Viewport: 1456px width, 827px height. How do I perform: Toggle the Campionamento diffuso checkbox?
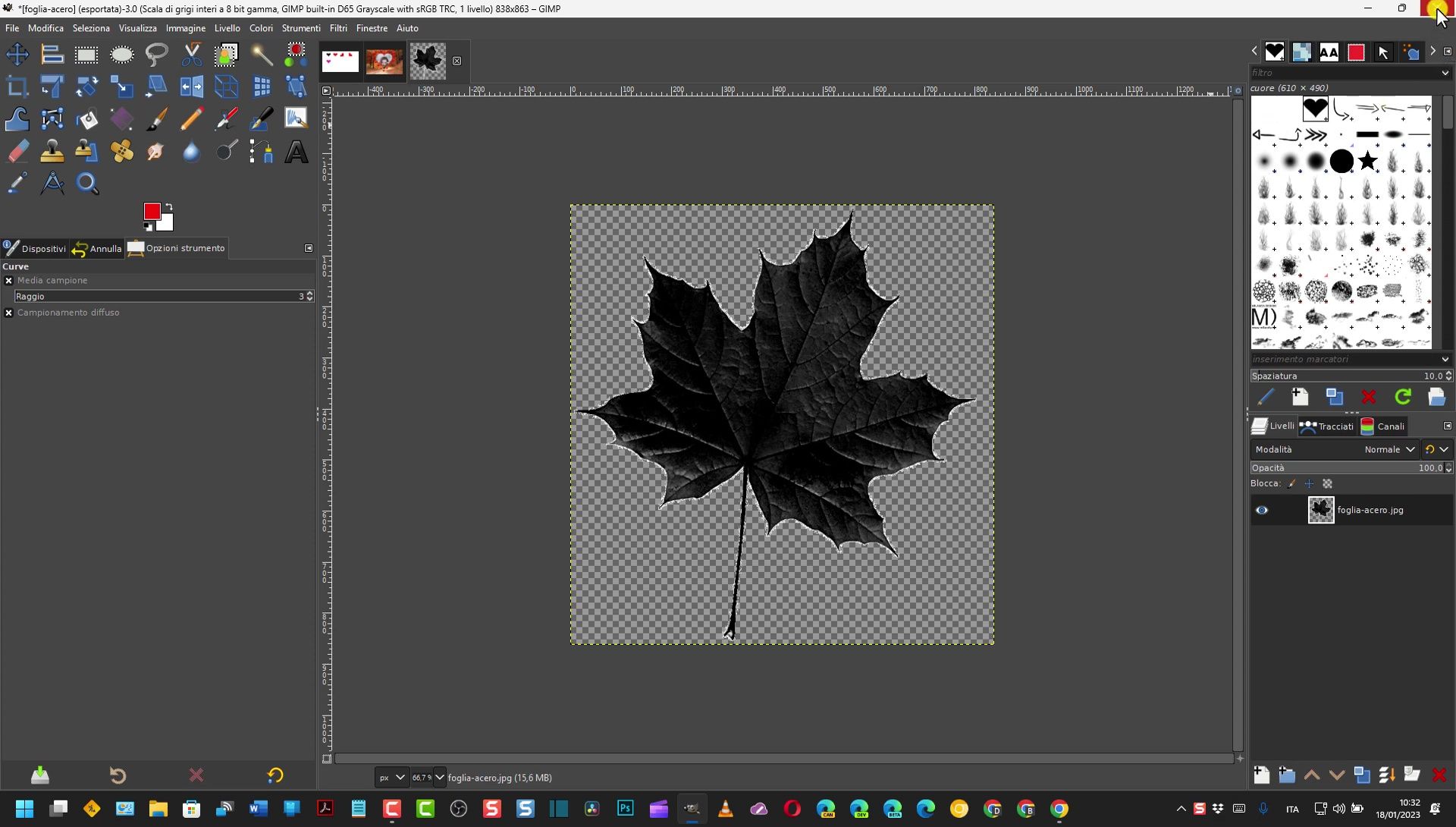(9, 313)
